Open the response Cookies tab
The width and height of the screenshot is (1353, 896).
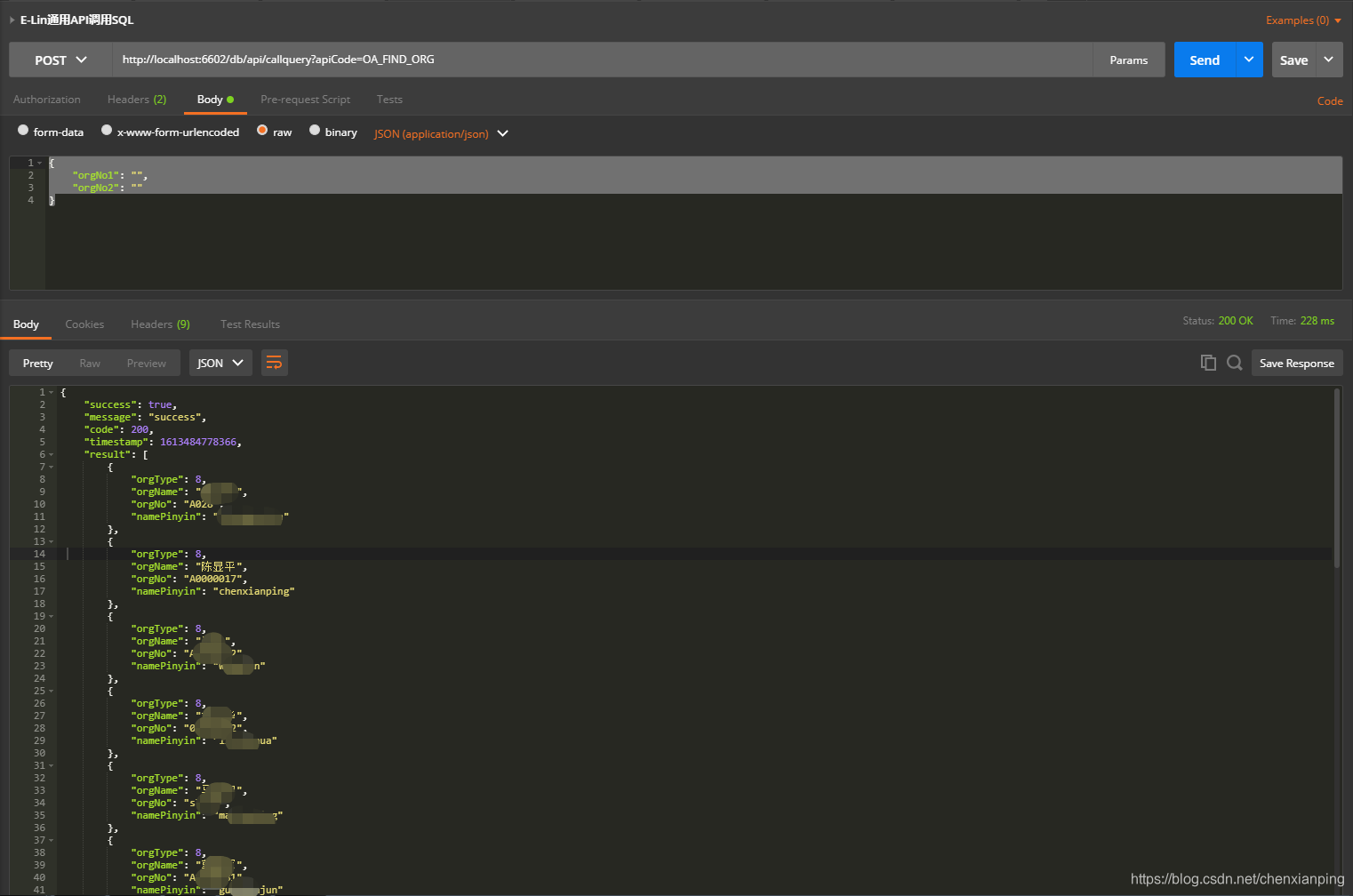point(84,324)
